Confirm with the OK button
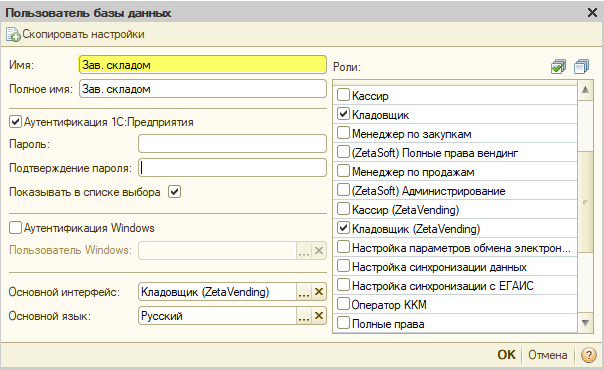This screenshot has height=370, width=604. (506, 355)
